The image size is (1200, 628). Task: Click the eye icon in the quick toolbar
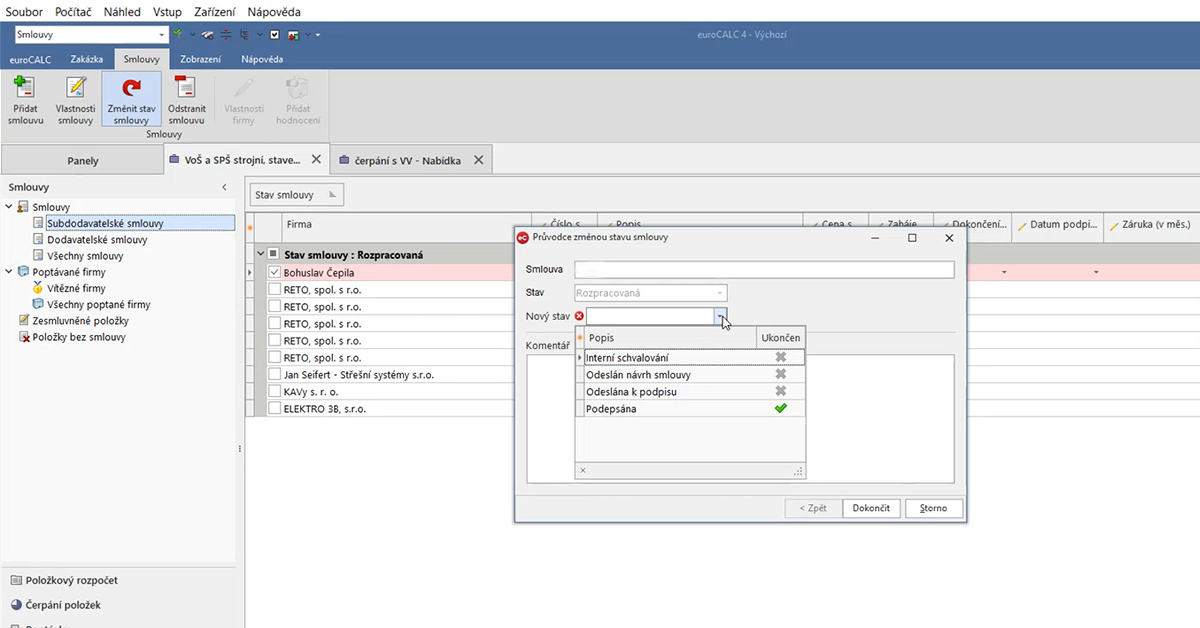209,35
